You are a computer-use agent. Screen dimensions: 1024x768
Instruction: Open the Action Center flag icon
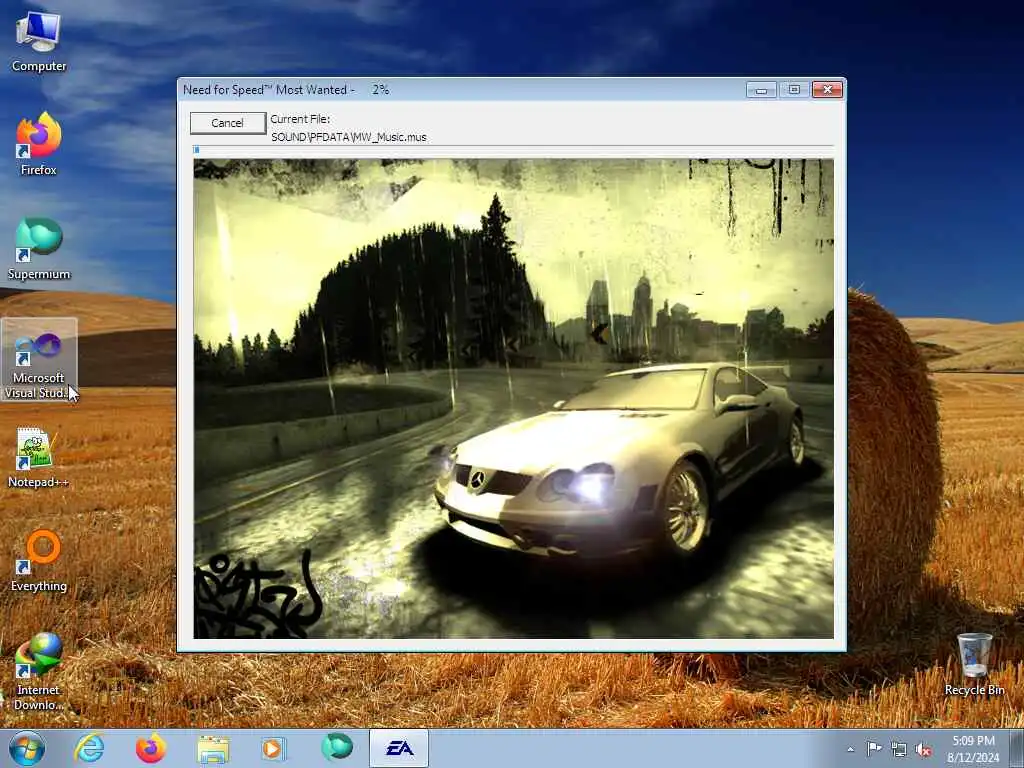click(x=874, y=748)
